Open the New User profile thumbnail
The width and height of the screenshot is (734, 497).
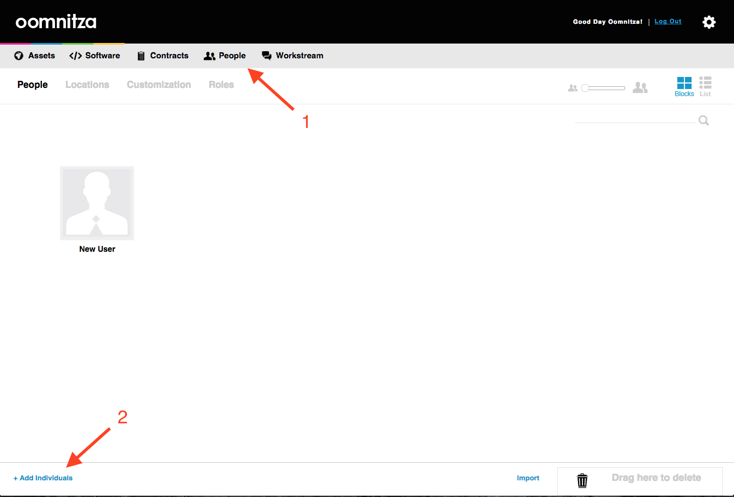(x=97, y=203)
